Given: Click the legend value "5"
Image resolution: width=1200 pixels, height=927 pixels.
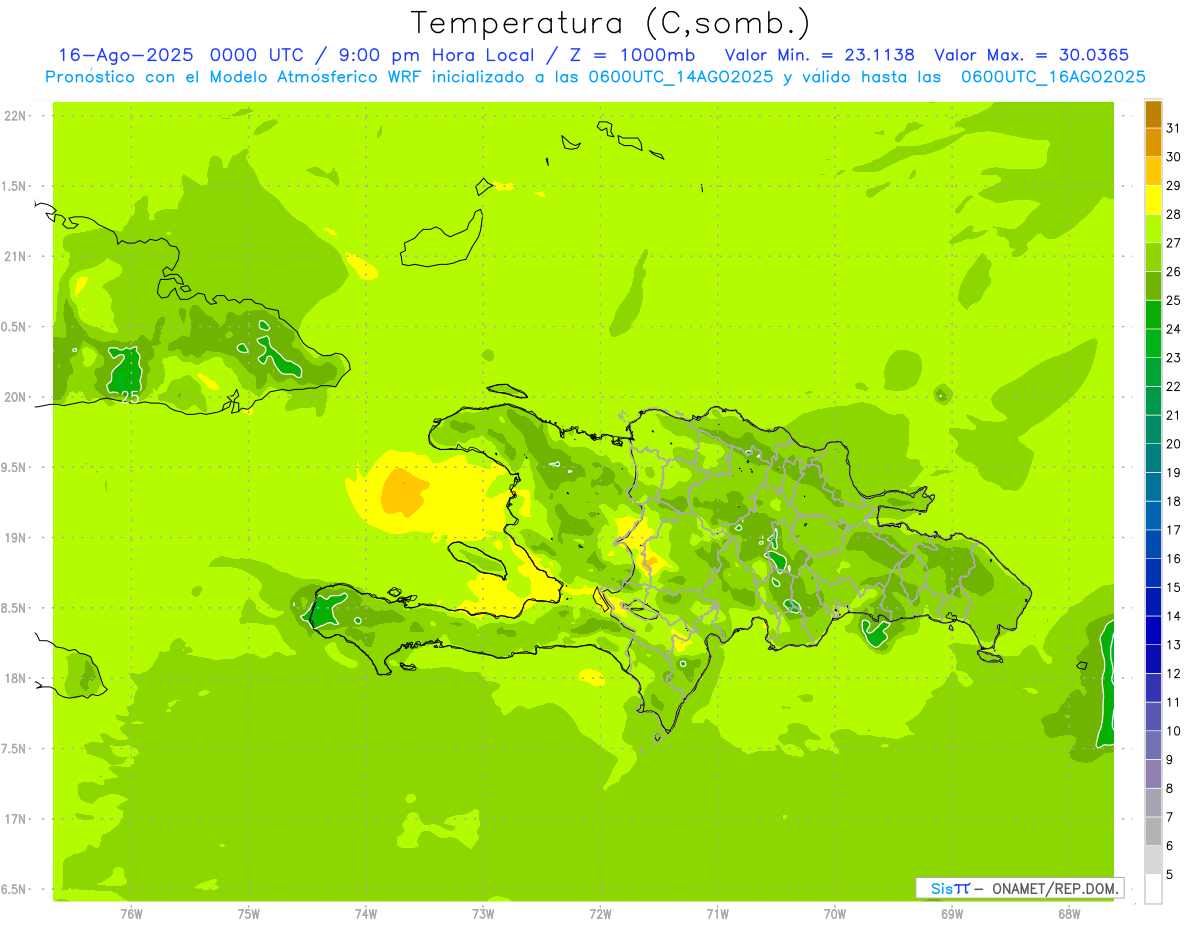Looking at the screenshot, I should 1170,875.
